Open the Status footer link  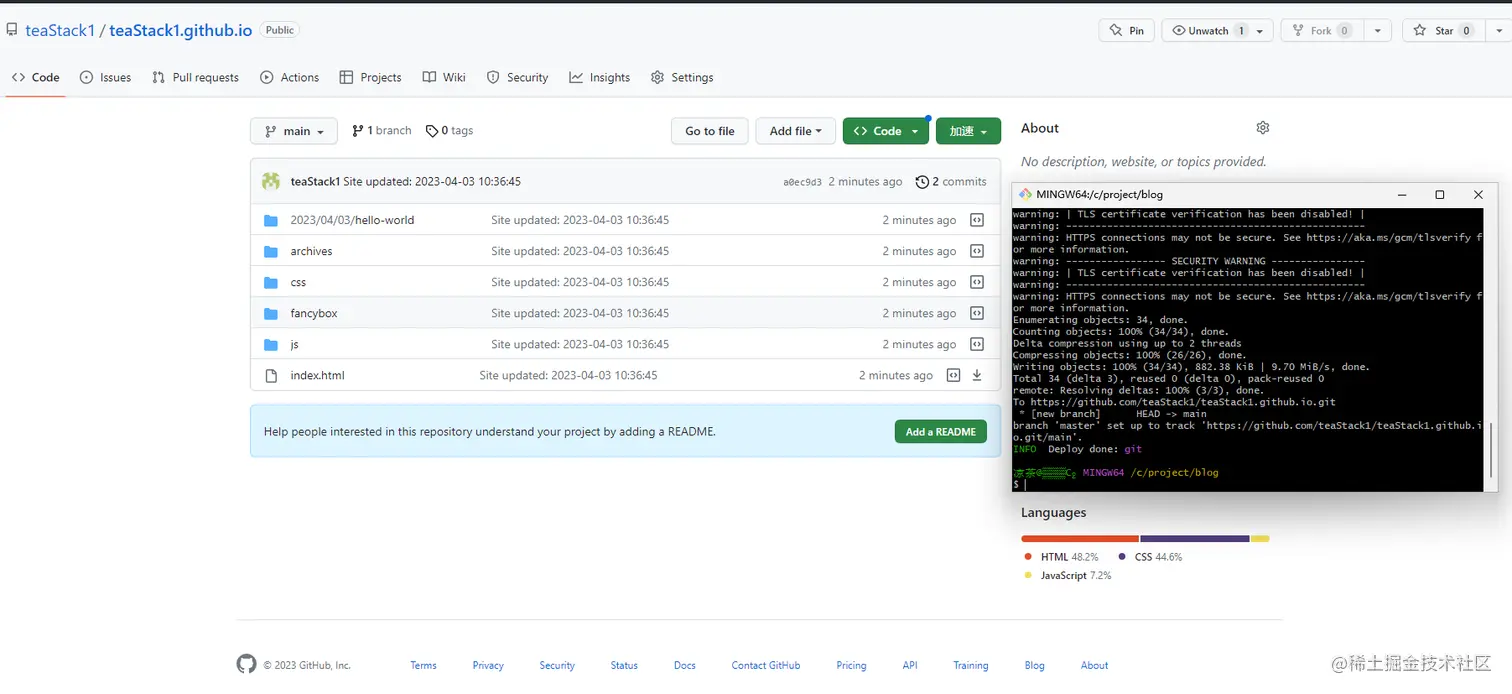pos(624,665)
